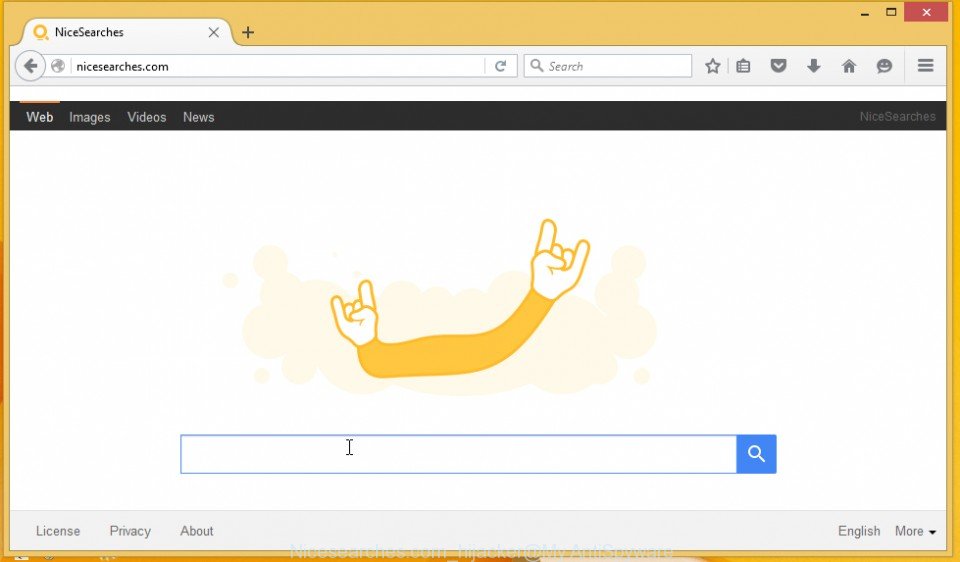This screenshot has width=960, height=562.
Task: Open the About footer link
Action: (197, 531)
